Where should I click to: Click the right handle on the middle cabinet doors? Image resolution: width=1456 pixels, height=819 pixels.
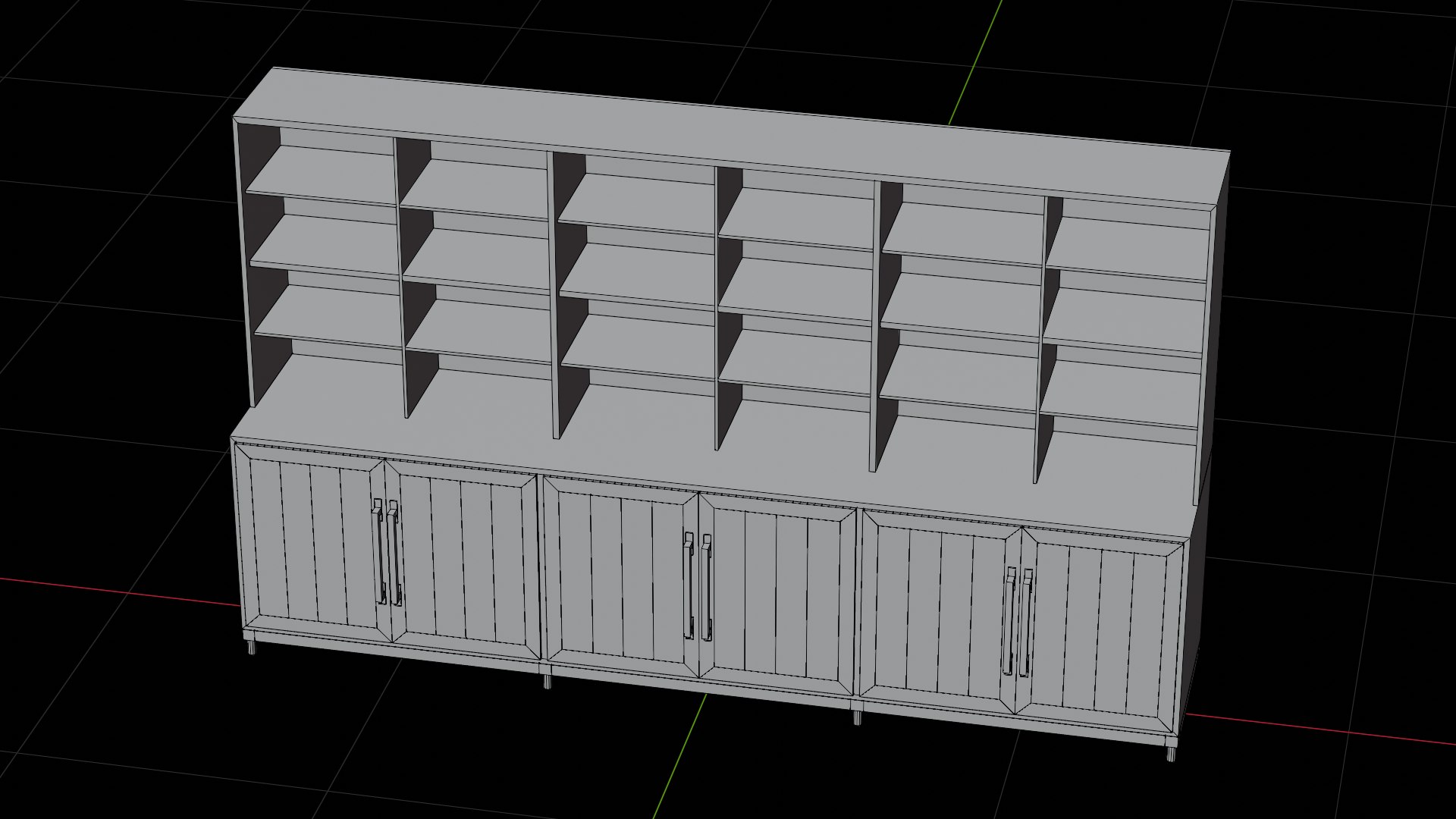pos(706,587)
